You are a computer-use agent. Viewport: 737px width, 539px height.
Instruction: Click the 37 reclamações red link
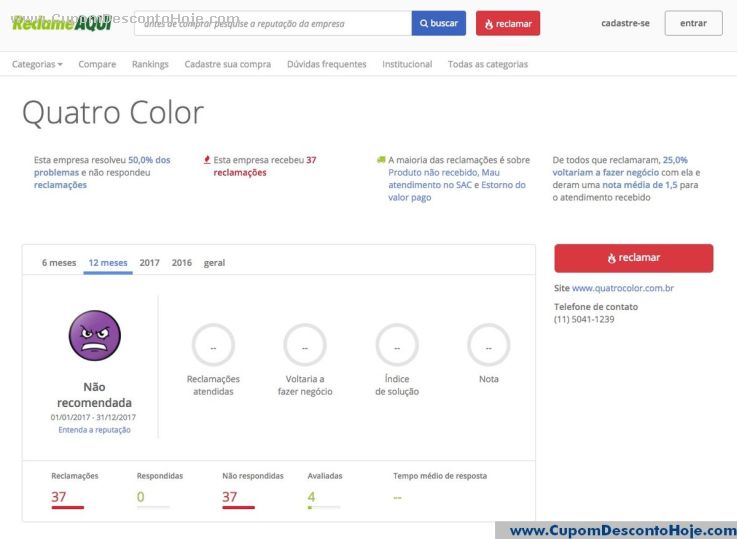click(265, 166)
